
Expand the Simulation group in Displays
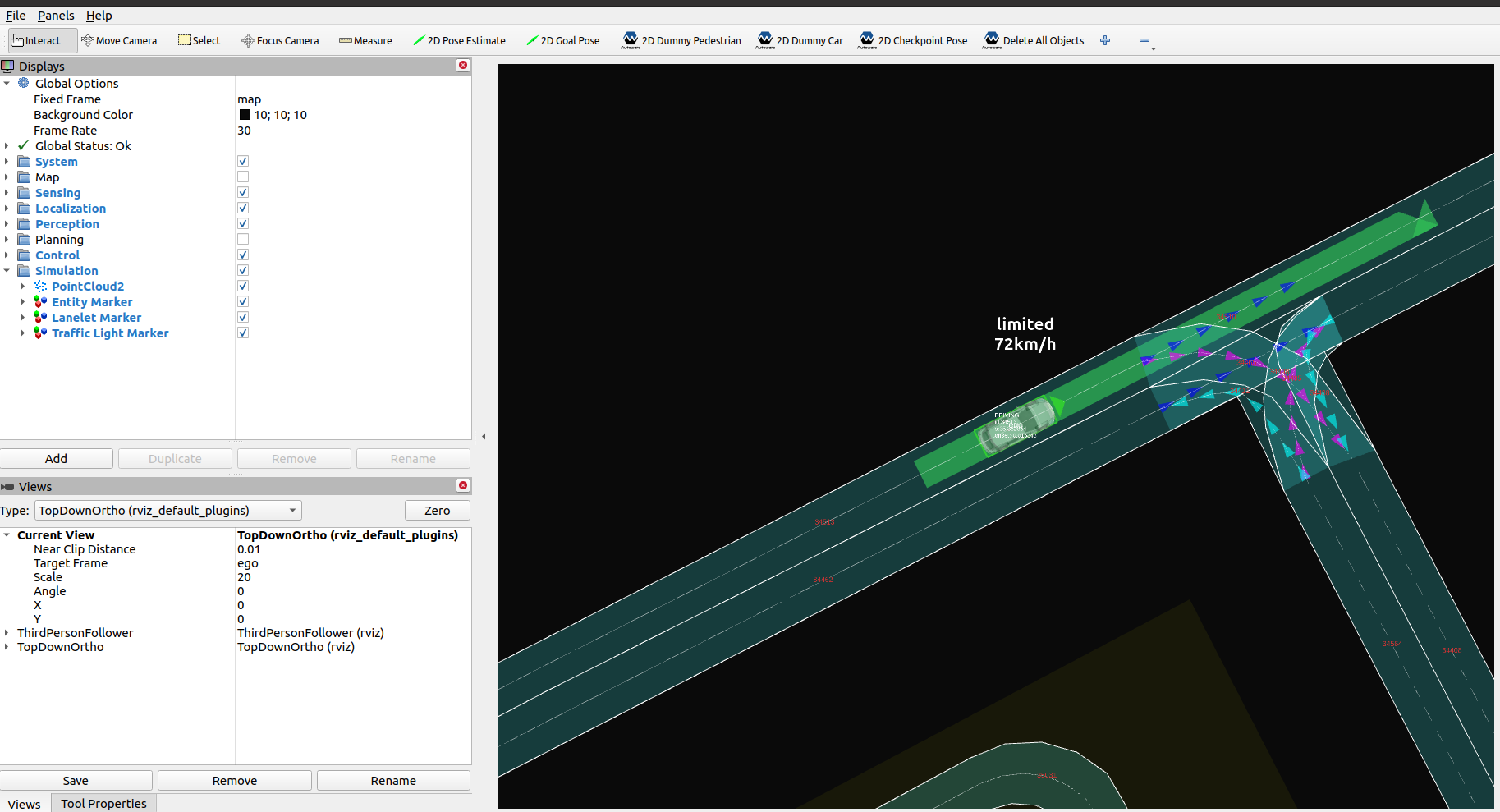tap(7, 270)
